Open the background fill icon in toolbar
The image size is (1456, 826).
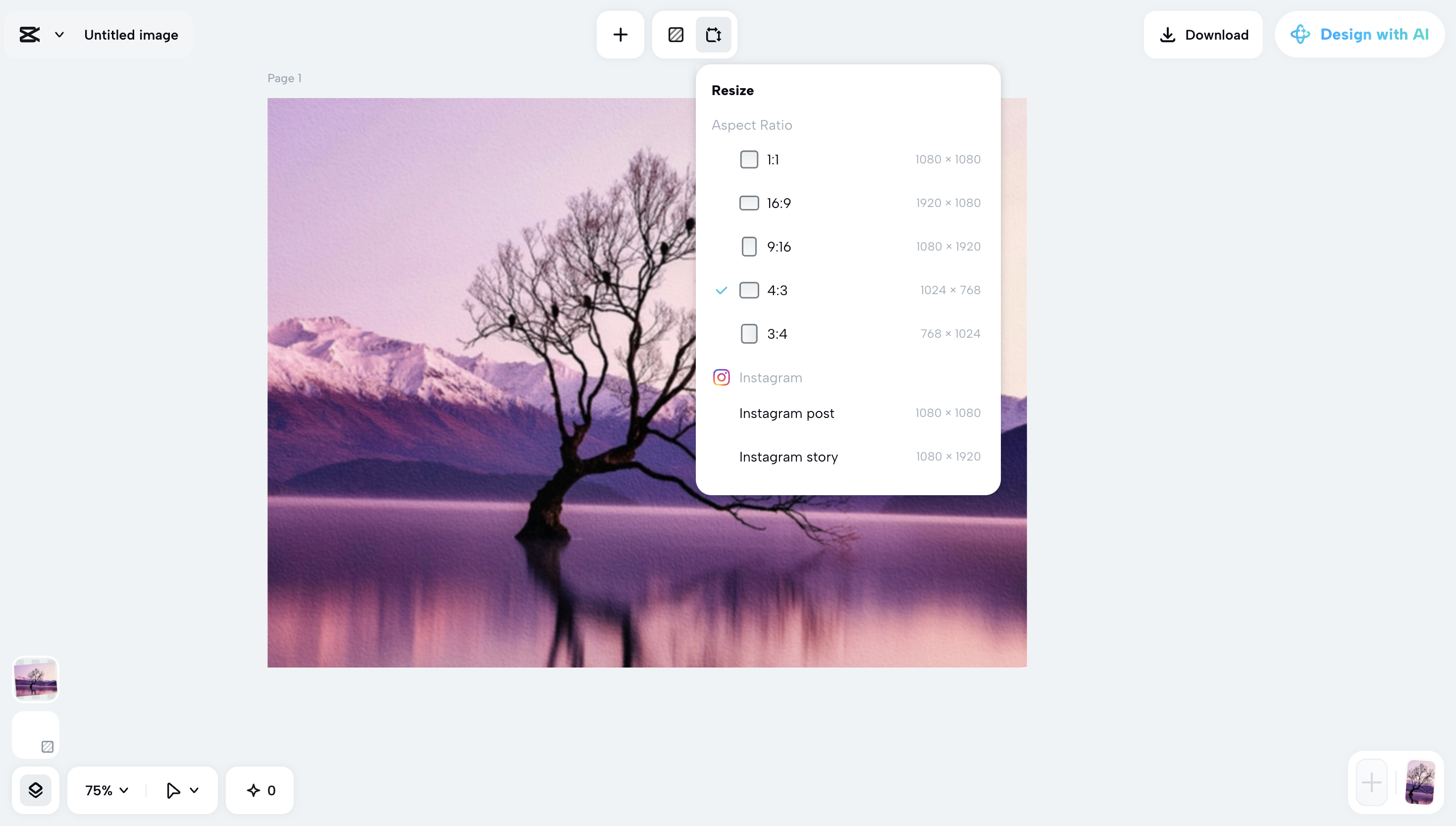point(676,35)
